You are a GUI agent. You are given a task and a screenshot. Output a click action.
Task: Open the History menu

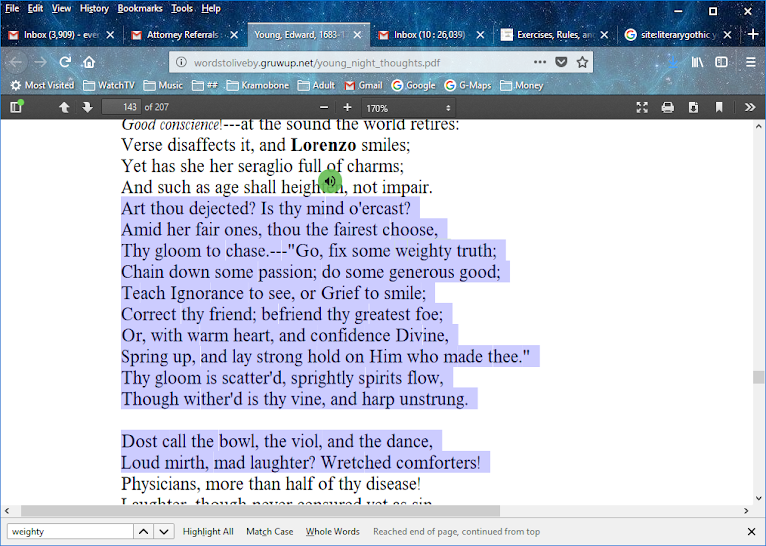pos(94,8)
